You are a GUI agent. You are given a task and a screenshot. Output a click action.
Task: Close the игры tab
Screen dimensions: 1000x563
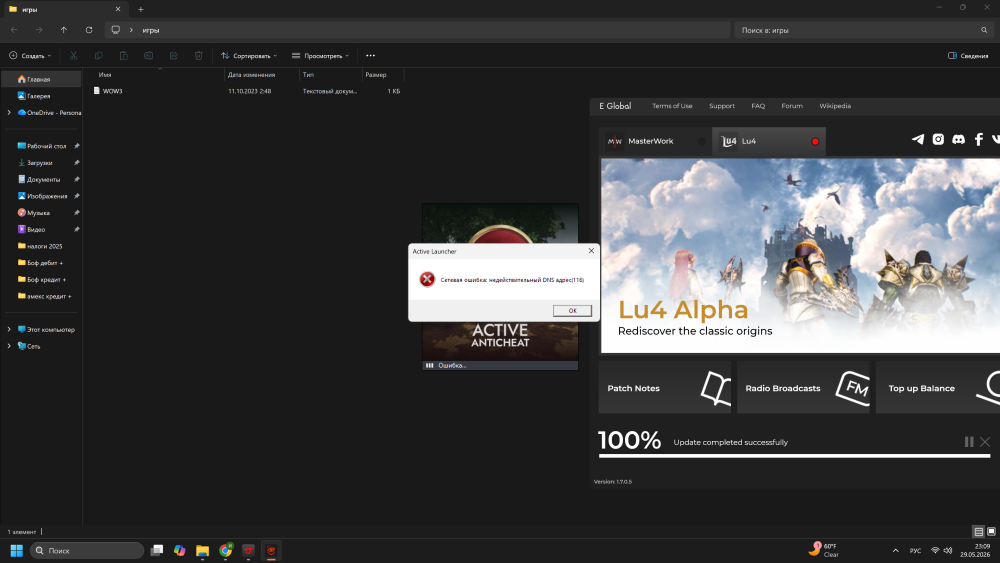point(118,10)
